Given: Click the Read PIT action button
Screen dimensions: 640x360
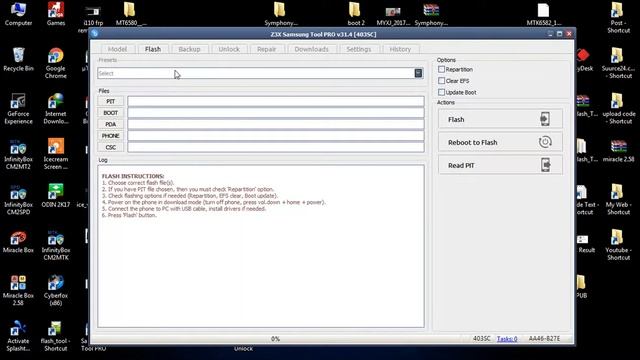Looking at the screenshot, I should pos(500,165).
